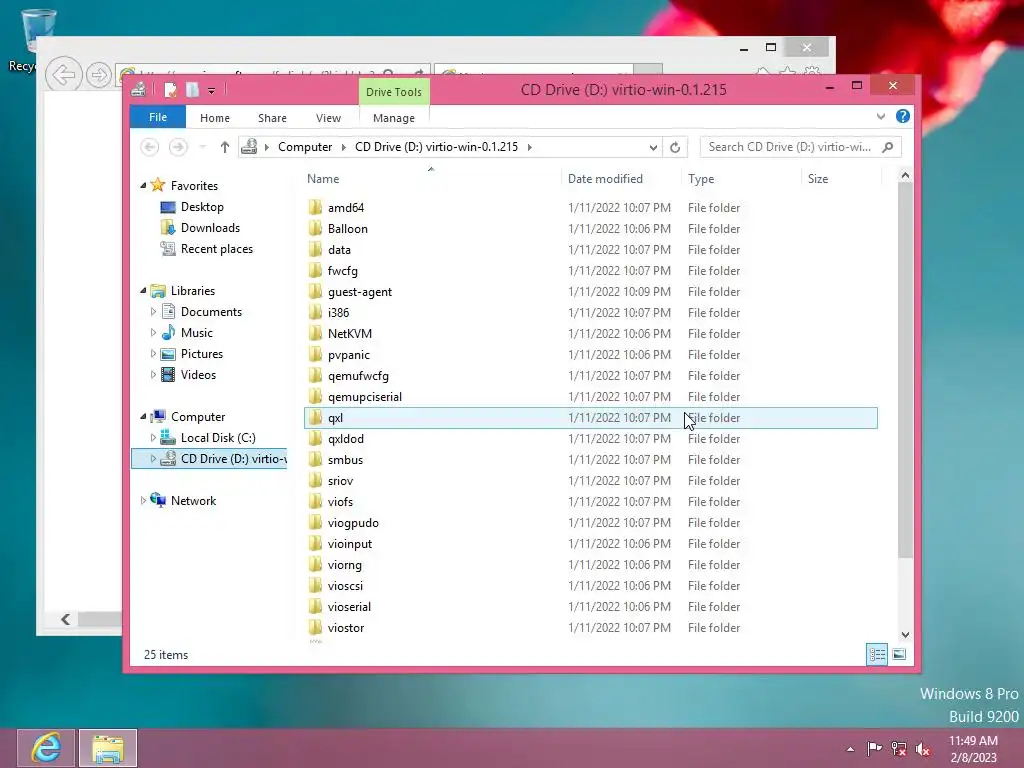1024x768 pixels.
Task: Open Internet Explorer from the taskbar
Action: [46, 748]
